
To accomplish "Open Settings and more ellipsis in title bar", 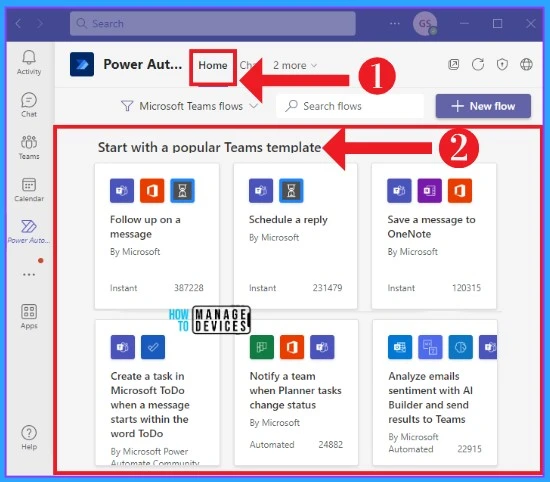I will point(395,24).
